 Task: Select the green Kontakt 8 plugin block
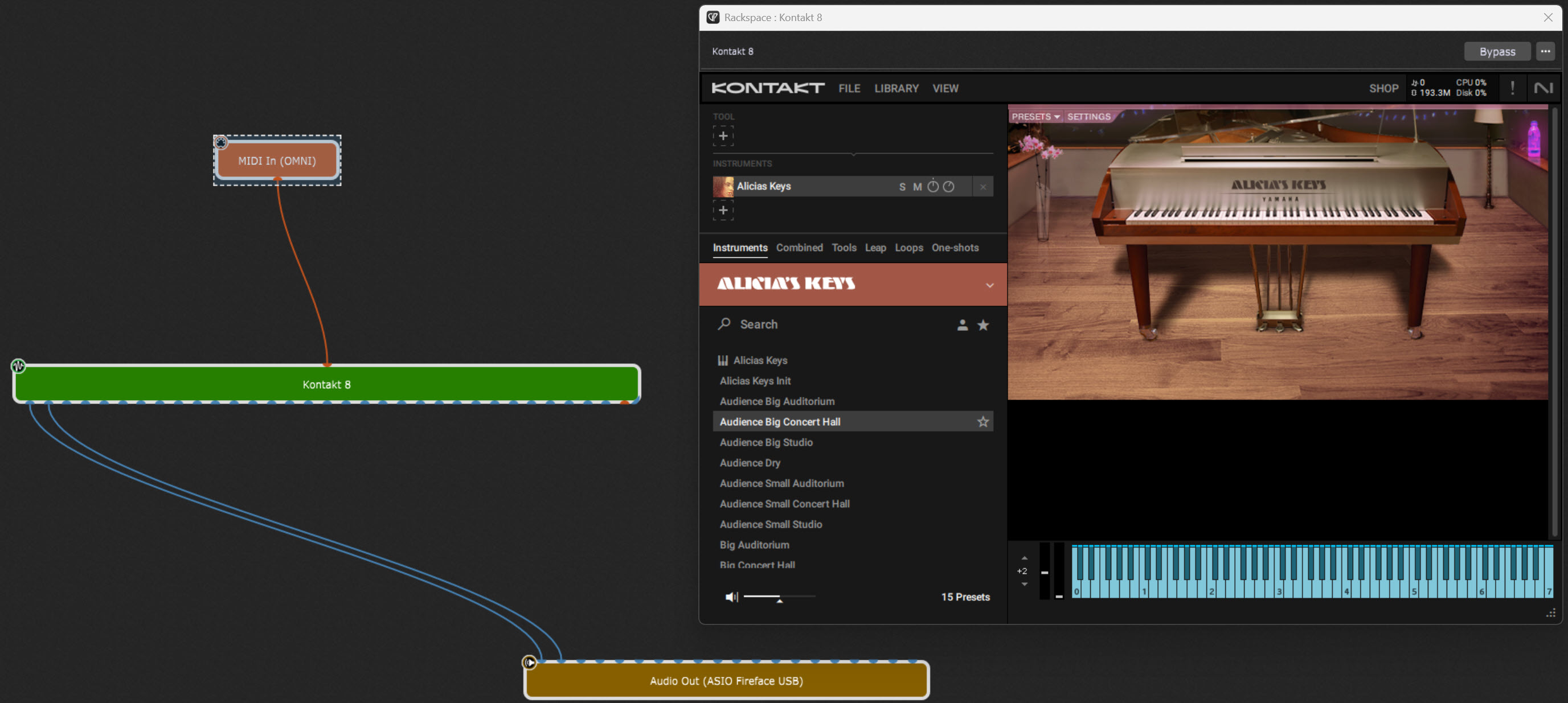coord(326,384)
